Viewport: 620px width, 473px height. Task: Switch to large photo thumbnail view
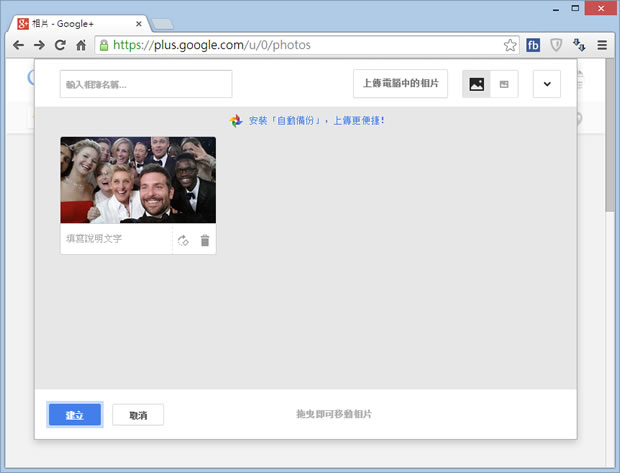[x=476, y=84]
